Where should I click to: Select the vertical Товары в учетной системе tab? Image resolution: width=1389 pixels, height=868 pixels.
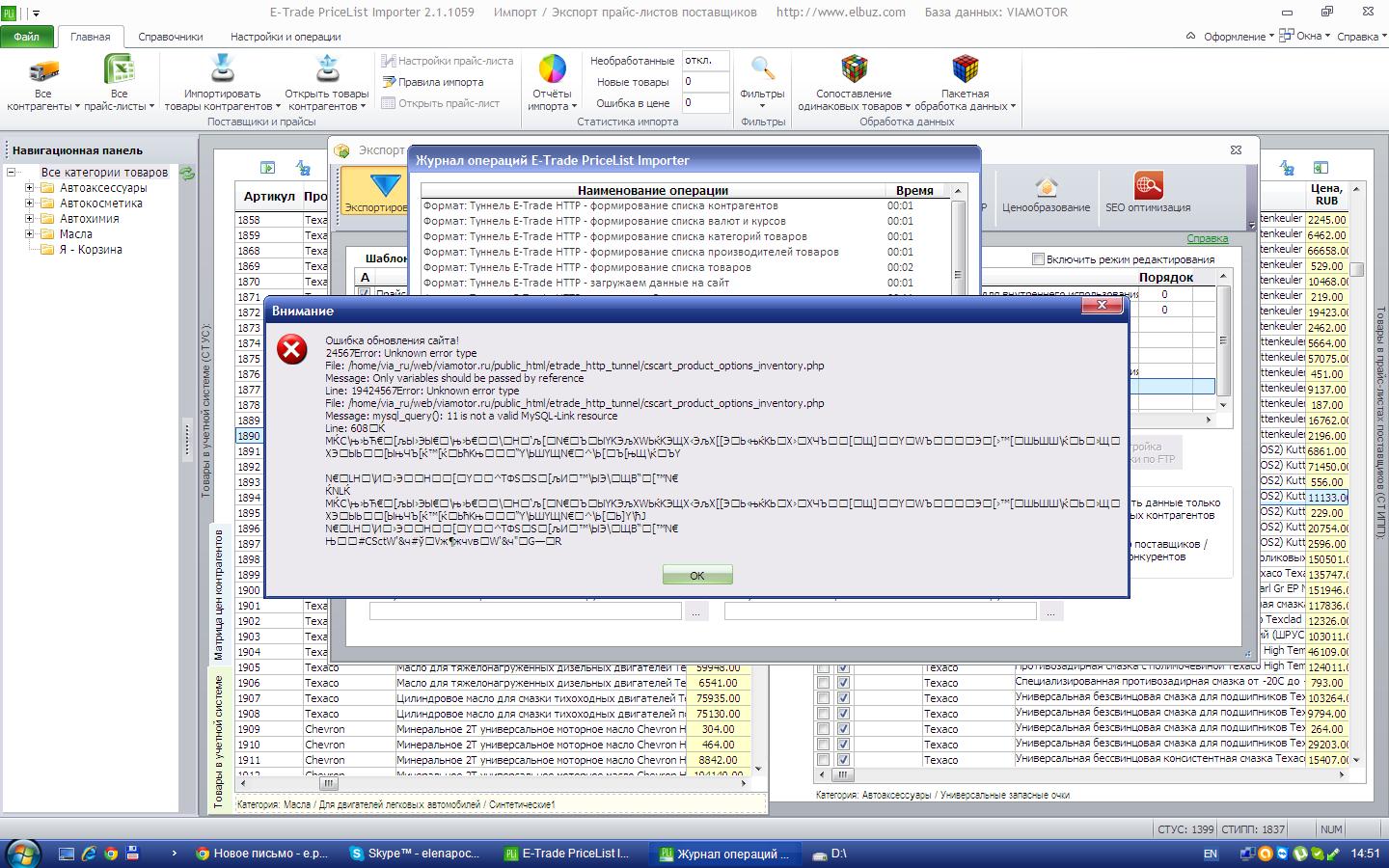point(219,740)
